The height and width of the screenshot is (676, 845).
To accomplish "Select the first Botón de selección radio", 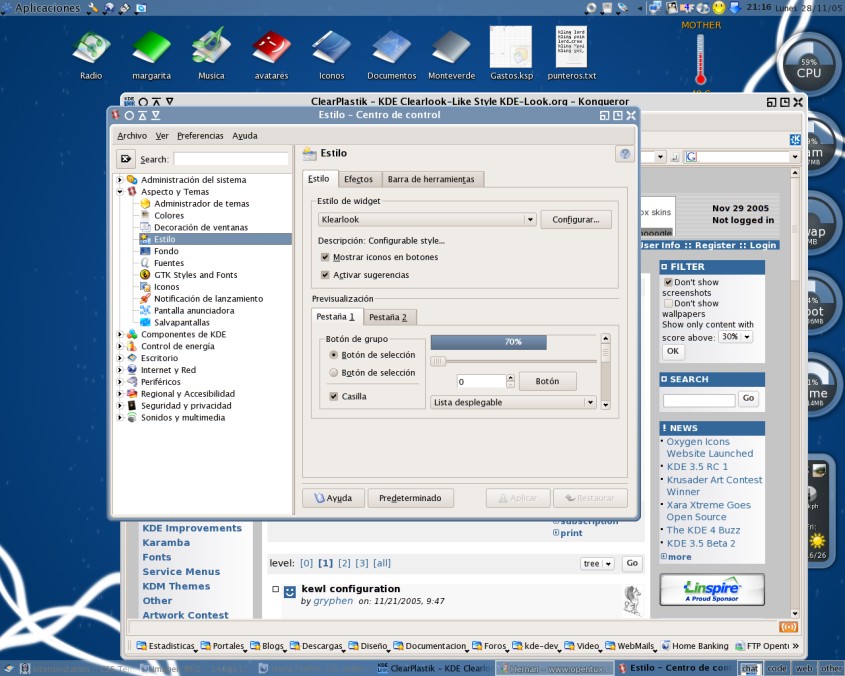I will [334, 355].
